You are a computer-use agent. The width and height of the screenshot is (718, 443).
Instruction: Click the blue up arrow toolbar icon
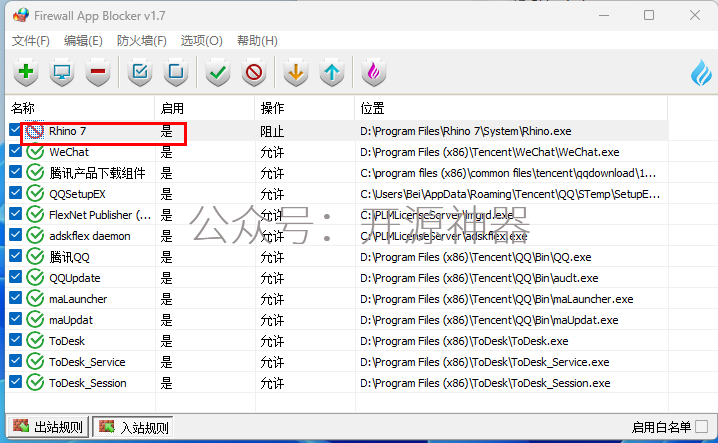point(332,72)
